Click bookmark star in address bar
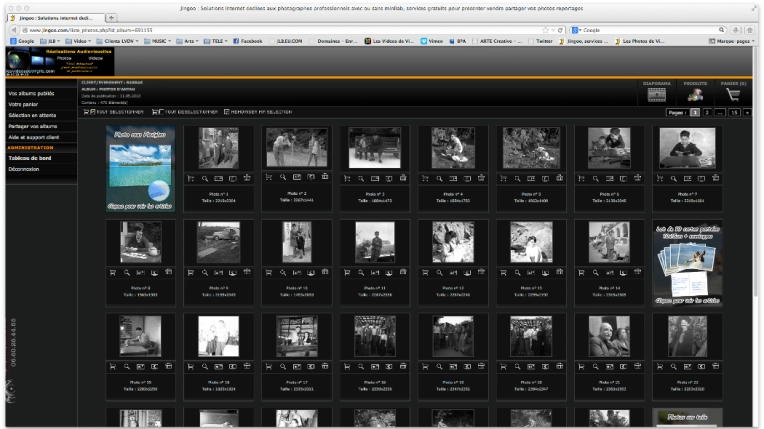 click(545, 30)
